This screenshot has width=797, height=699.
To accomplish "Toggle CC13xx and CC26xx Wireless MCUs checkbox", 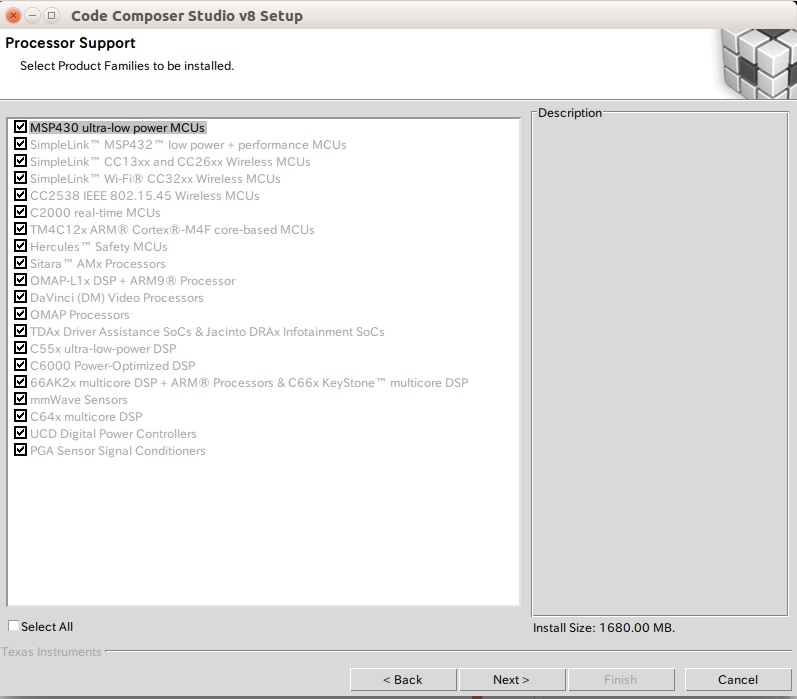I will click(x=20, y=161).
